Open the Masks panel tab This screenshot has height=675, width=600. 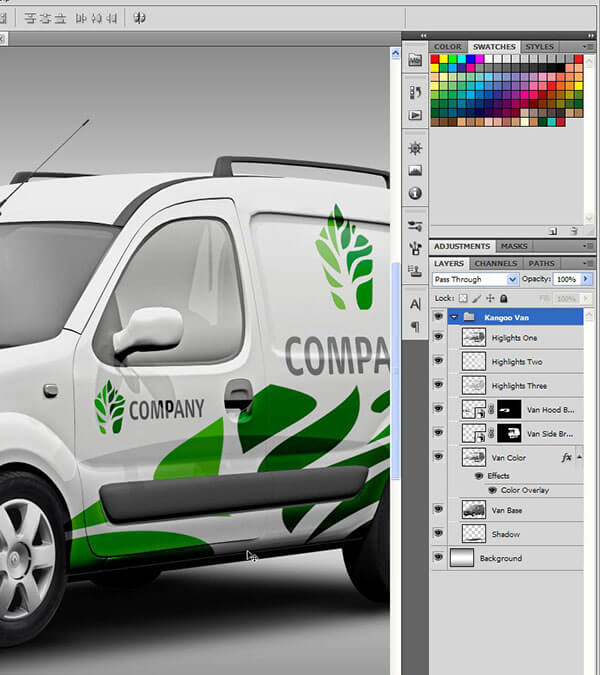pyautogui.click(x=514, y=246)
